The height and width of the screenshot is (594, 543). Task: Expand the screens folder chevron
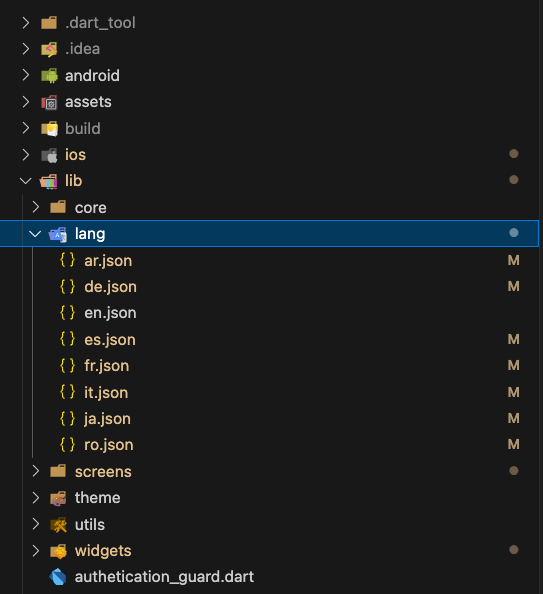[36, 471]
